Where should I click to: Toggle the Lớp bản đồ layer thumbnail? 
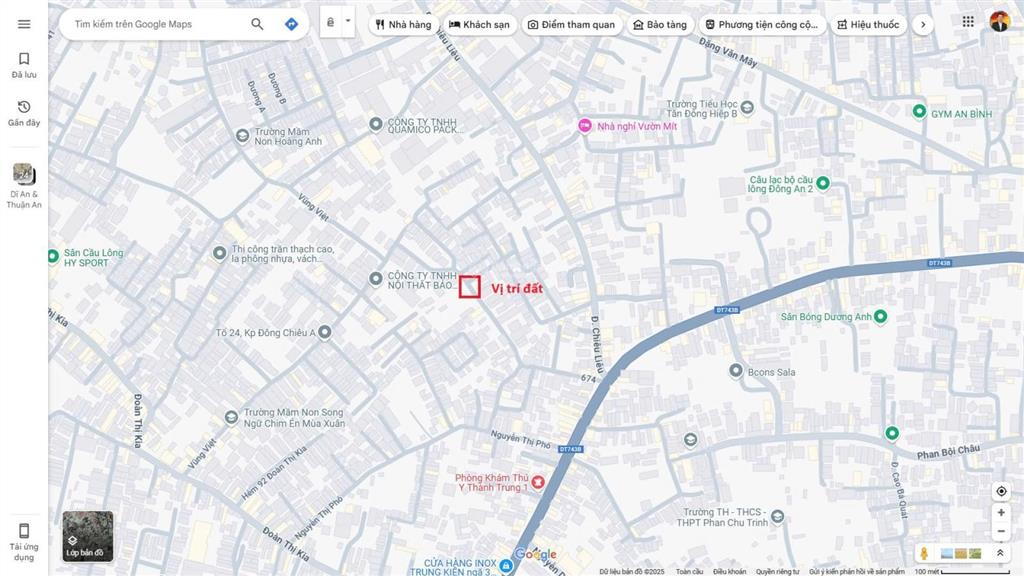[88, 537]
